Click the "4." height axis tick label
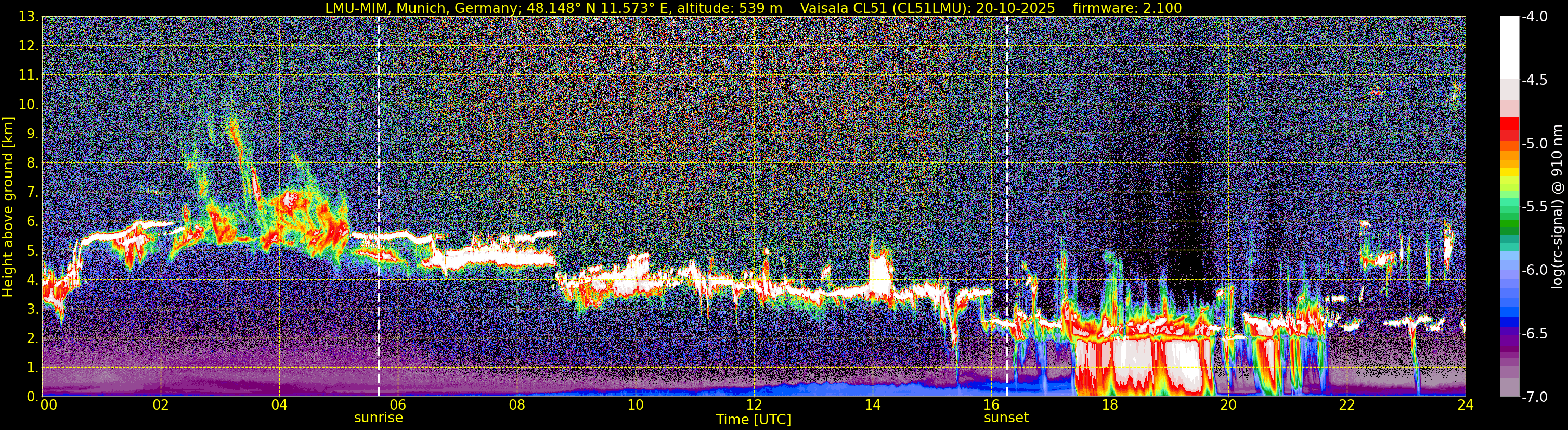This screenshot has height=430, width=1568. point(33,280)
